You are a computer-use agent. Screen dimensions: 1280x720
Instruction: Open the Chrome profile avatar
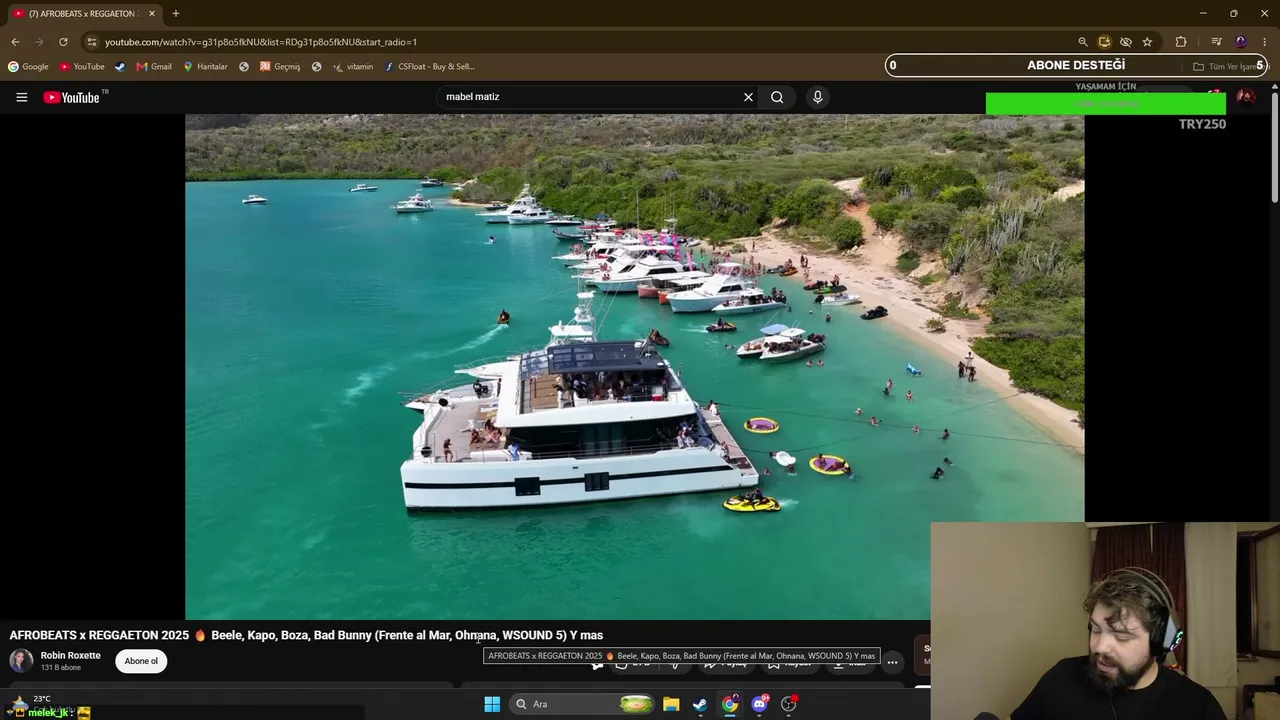point(1241,42)
